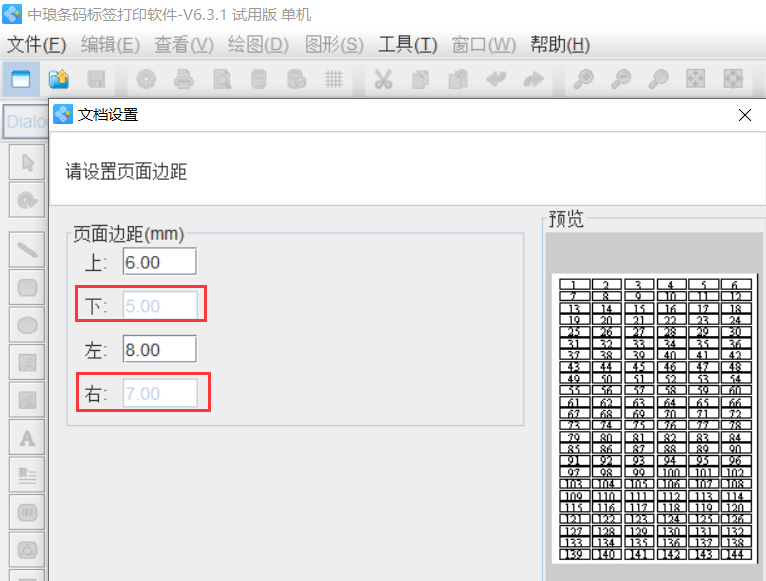Image resolution: width=766 pixels, height=581 pixels.
Task: Click the Paste clipboard icon
Action: coord(458,79)
